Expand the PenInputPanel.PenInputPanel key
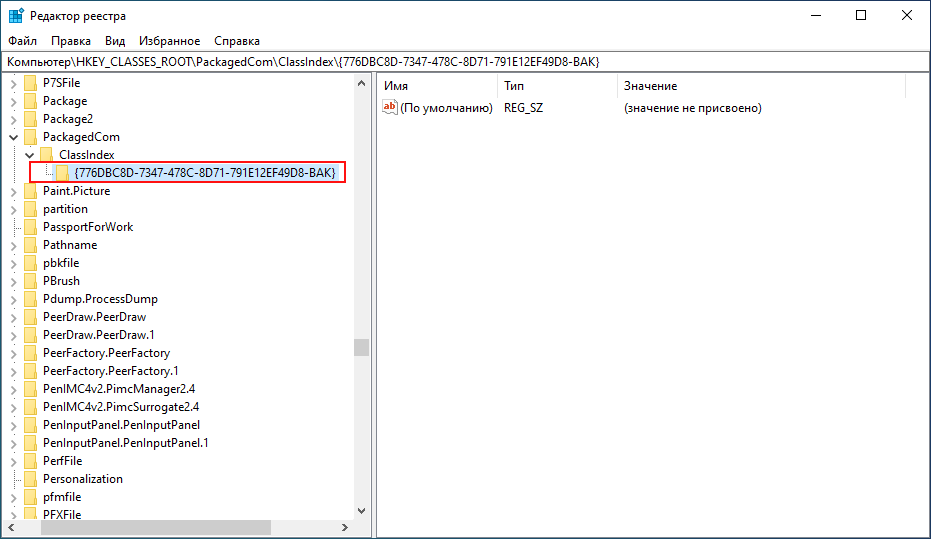This screenshot has width=931, height=539. pos(14,425)
